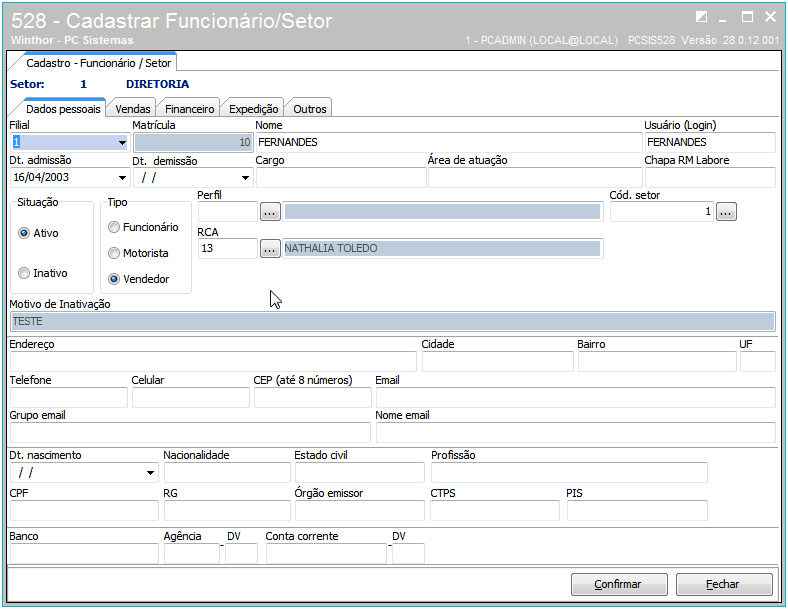Click the window options icon in title bar
The image size is (788, 612).
702,17
